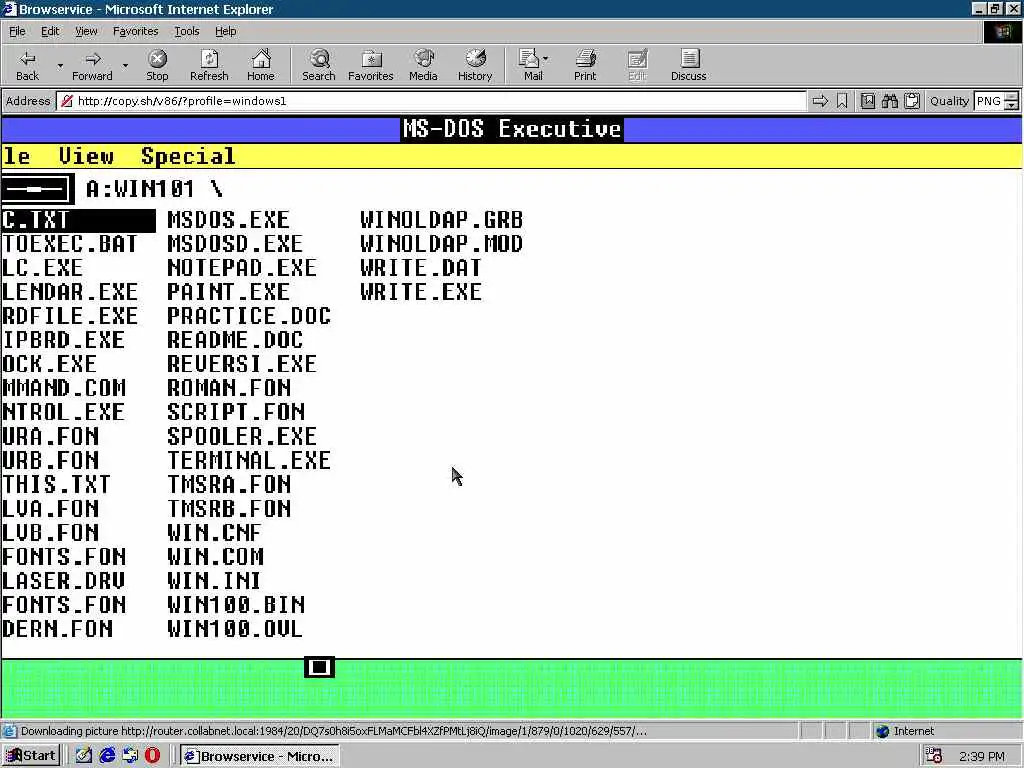Show the History pane
This screenshot has height=768, width=1024.
[x=475, y=65]
